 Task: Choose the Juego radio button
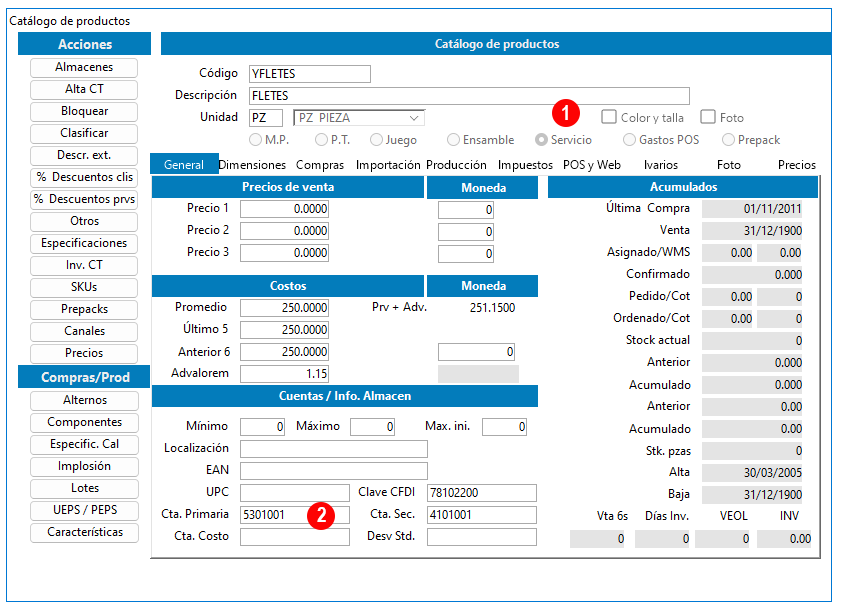(376, 140)
